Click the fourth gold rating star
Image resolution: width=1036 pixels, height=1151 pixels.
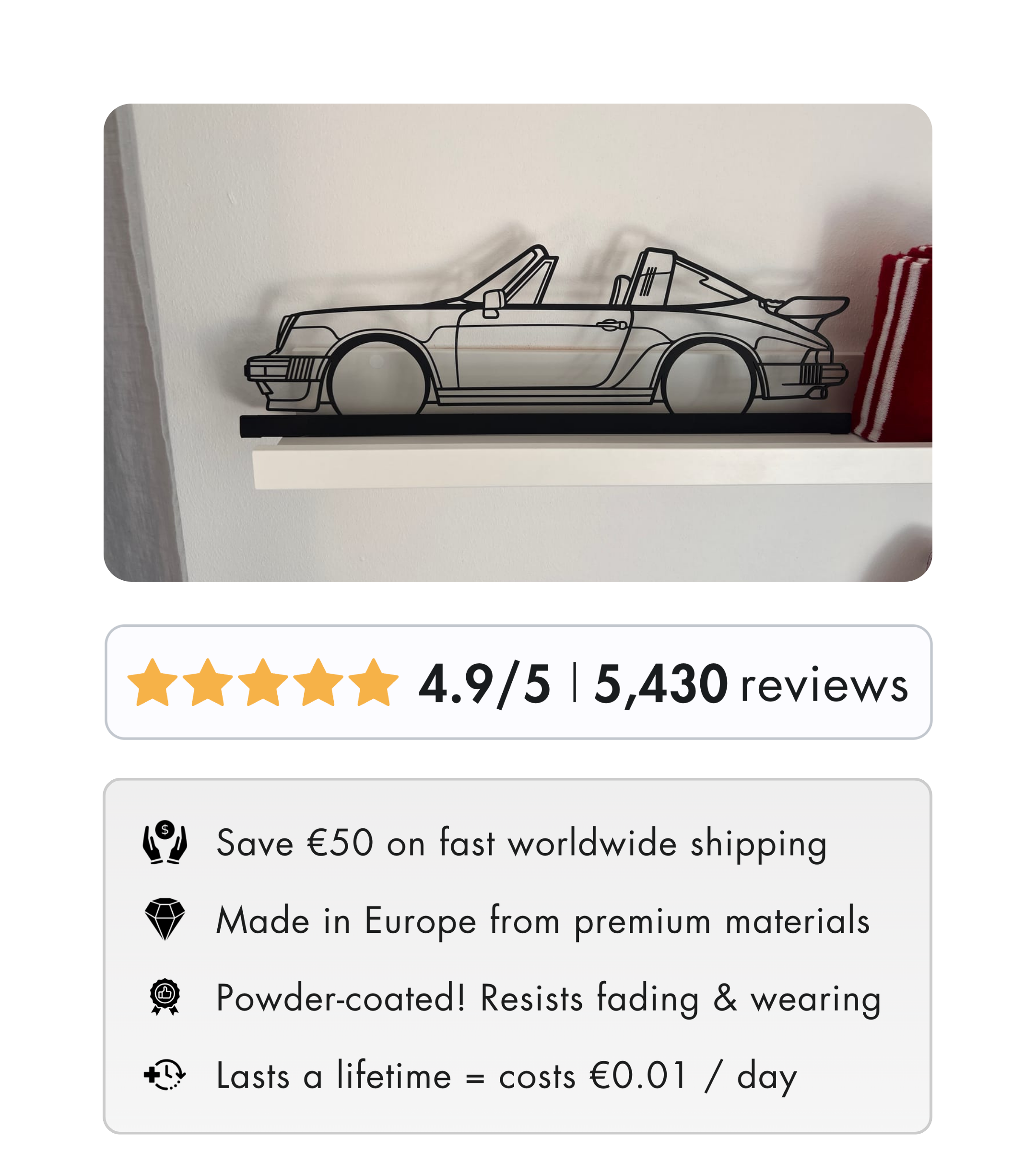pyautogui.click(x=318, y=682)
